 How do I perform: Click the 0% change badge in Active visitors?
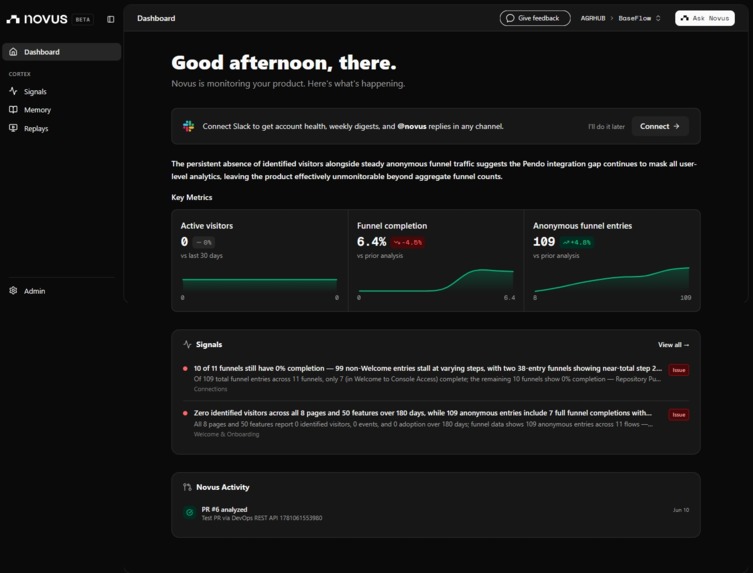pyautogui.click(x=204, y=242)
